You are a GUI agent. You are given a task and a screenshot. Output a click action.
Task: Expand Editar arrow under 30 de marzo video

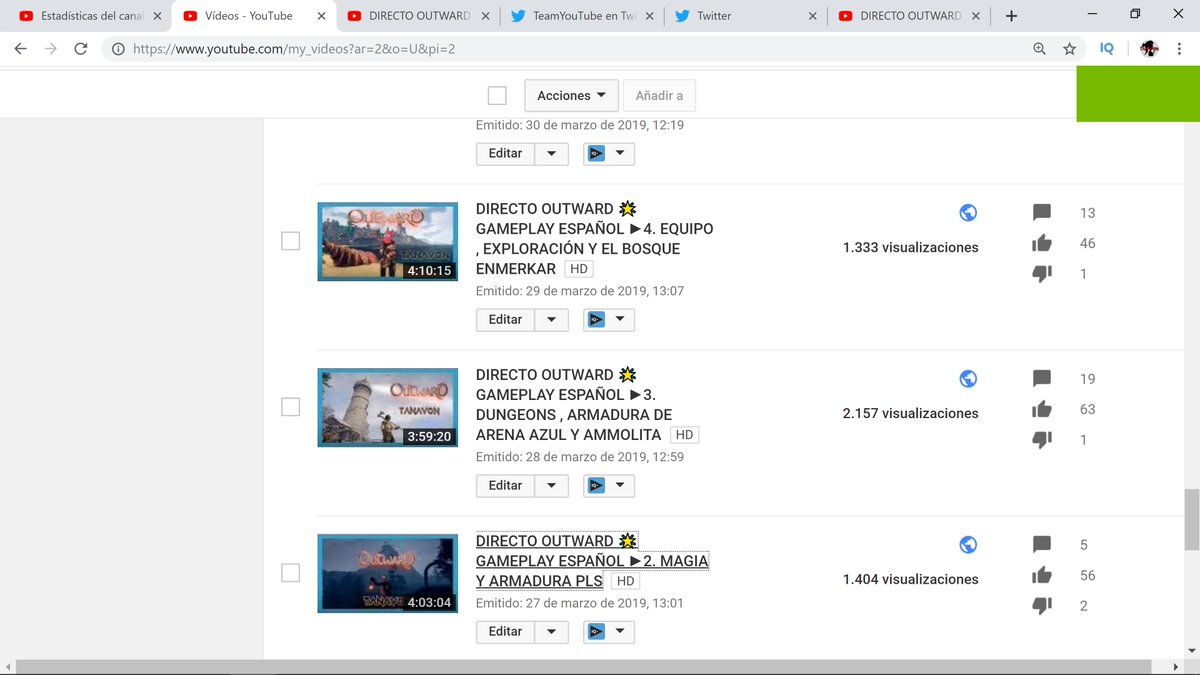point(551,153)
